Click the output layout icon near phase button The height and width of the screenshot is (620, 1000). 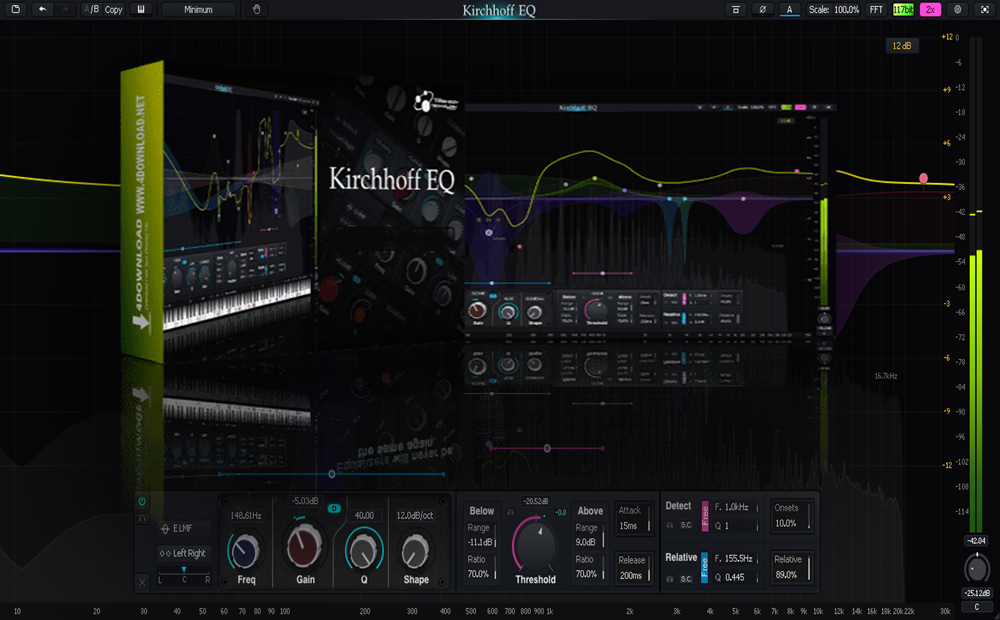[735, 10]
